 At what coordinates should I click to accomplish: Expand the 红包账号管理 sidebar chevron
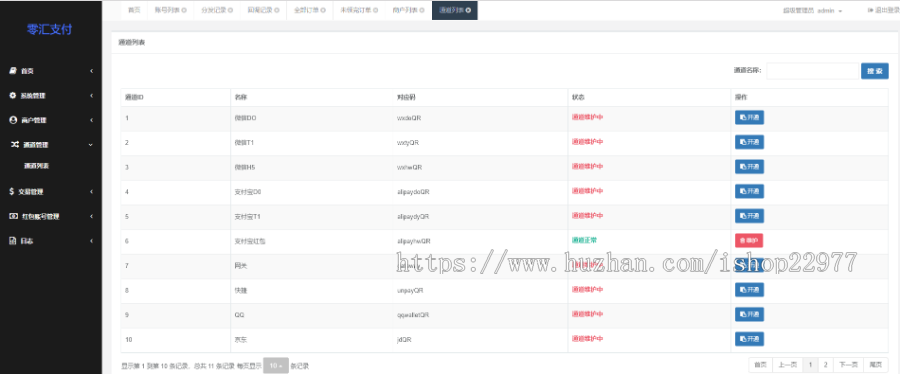[x=91, y=216]
